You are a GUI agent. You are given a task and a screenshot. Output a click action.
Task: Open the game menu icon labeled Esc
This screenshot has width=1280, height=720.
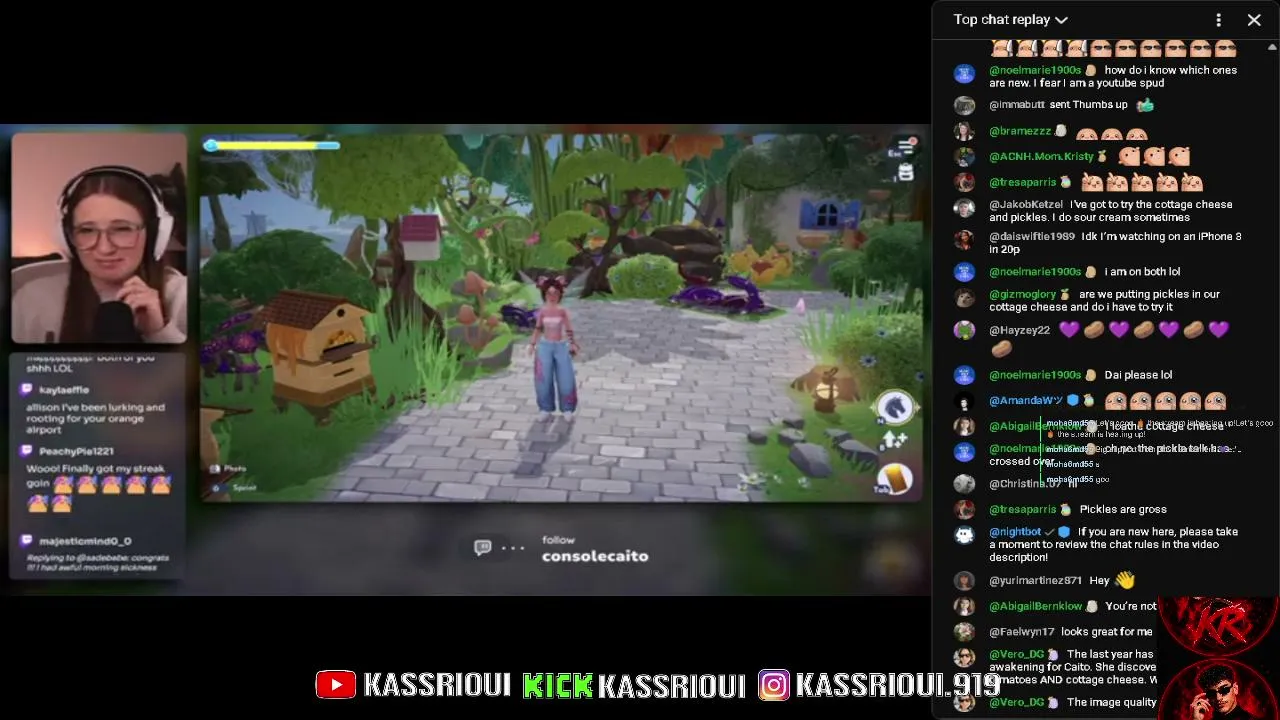pos(905,147)
